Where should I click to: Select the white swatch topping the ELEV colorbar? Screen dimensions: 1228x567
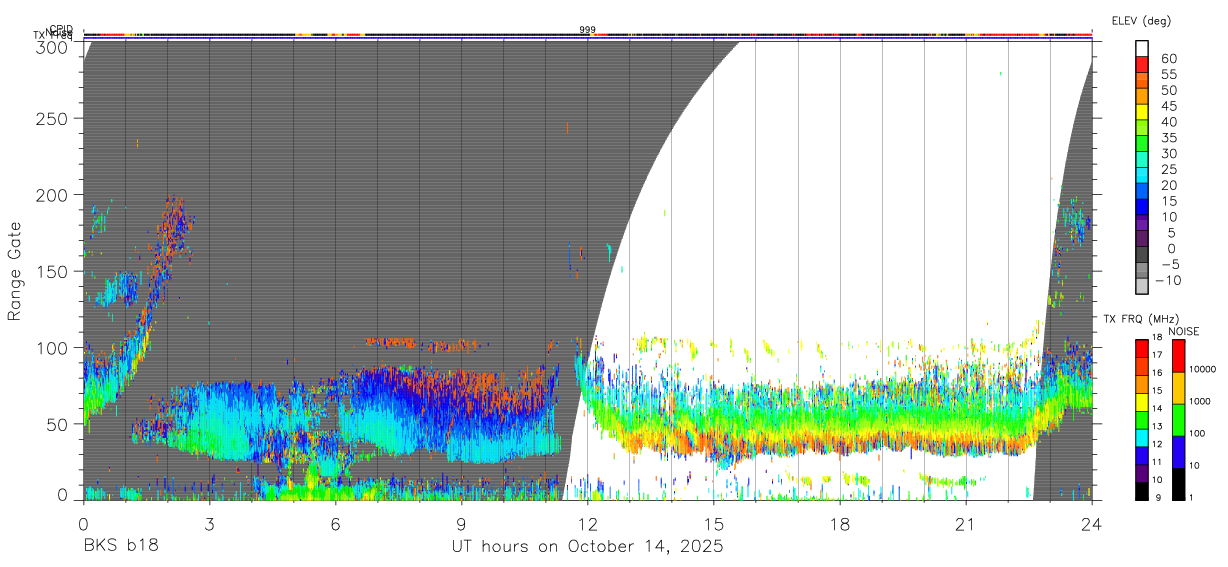tap(1143, 49)
